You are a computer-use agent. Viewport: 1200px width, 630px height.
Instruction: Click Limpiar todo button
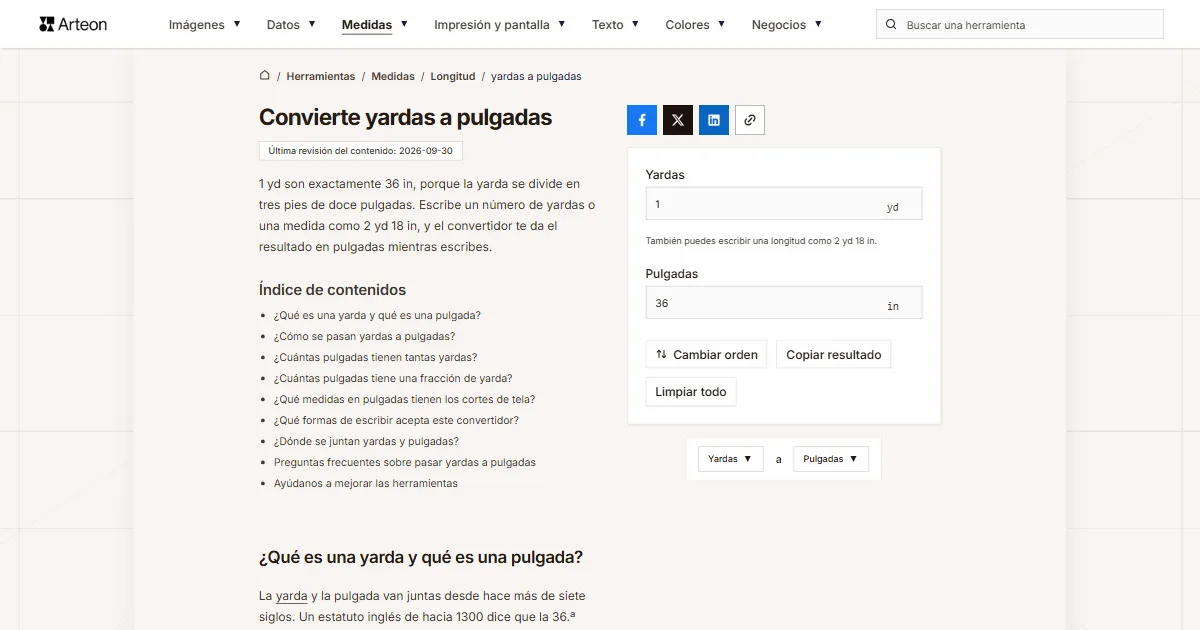point(691,392)
